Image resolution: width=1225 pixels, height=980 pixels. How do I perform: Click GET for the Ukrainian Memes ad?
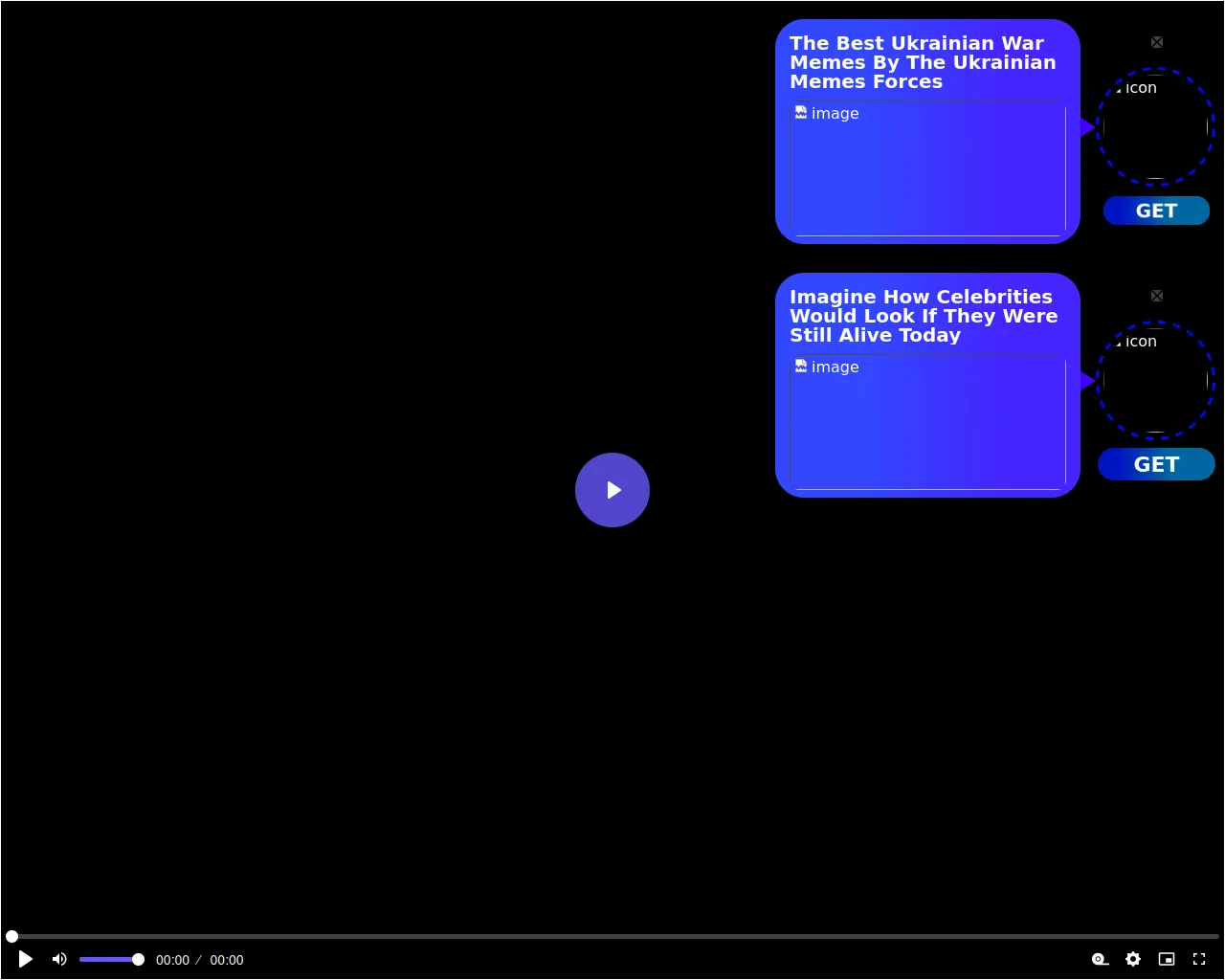click(1156, 211)
